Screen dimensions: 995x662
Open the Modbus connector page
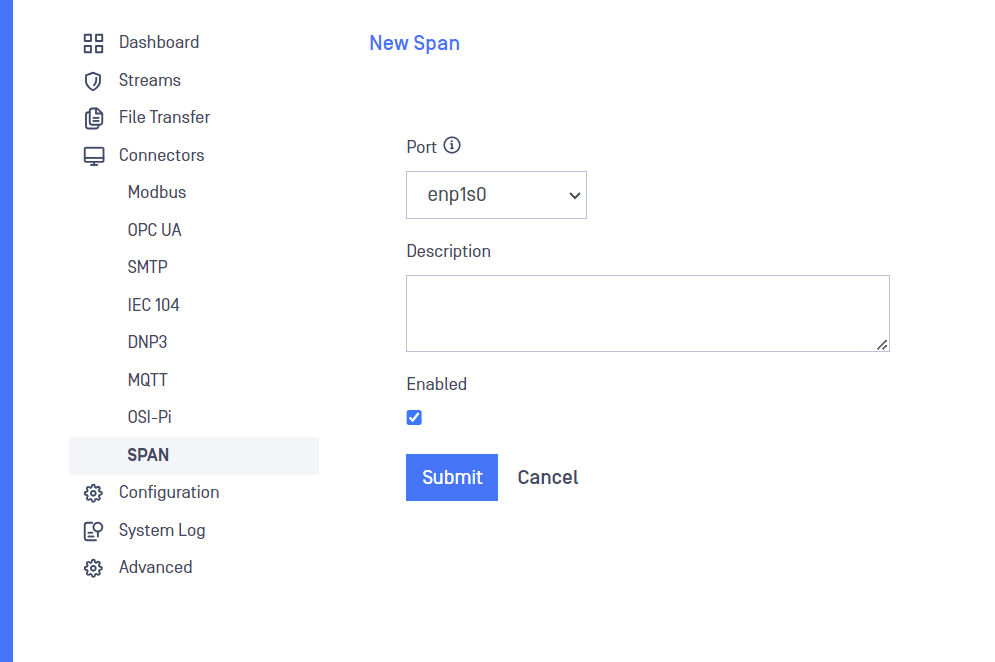tap(157, 192)
